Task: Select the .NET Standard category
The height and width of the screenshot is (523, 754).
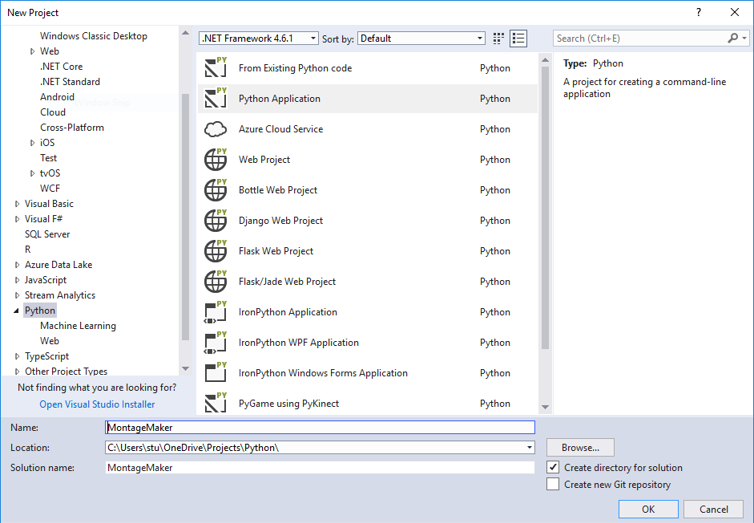Action: [70, 82]
